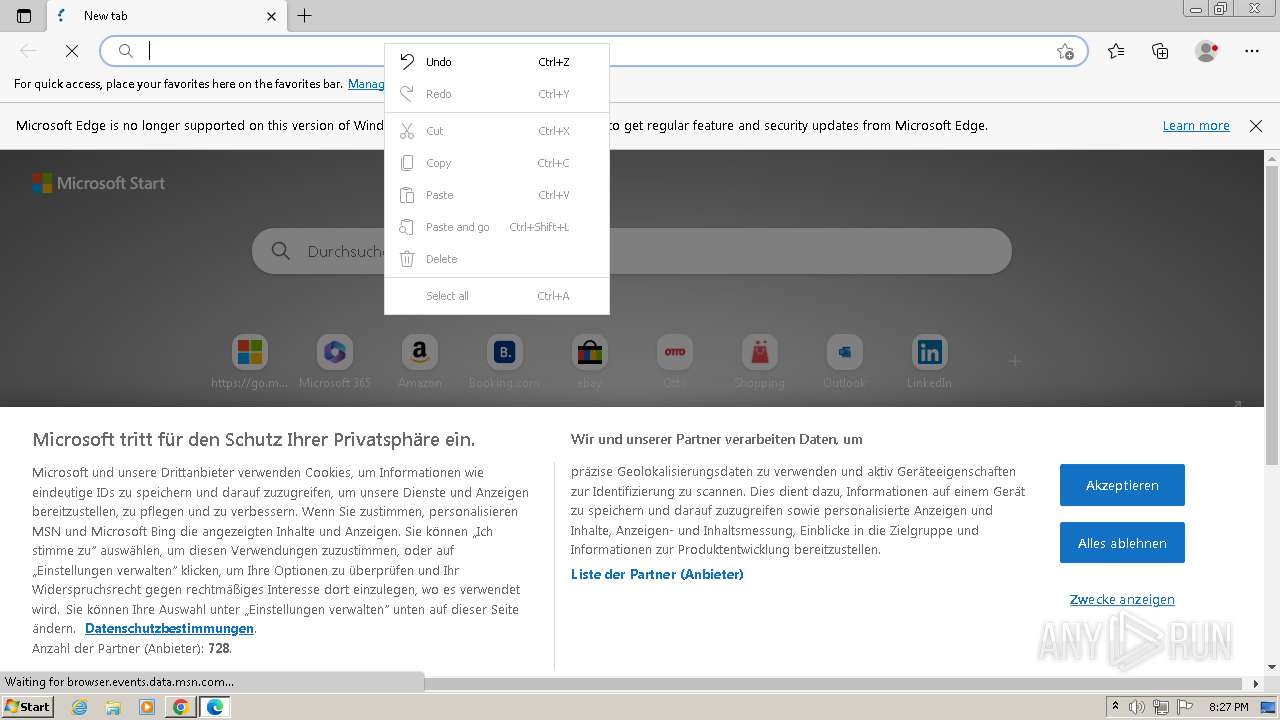The height and width of the screenshot is (720, 1280).
Task: Open the Datenschutzbestimmungen link
Action: [x=169, y=629]
